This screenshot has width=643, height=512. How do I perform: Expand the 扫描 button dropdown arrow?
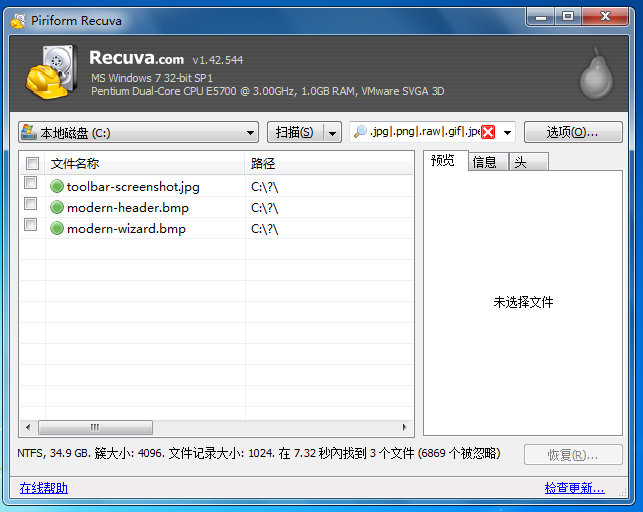click(x=332, y=132)
